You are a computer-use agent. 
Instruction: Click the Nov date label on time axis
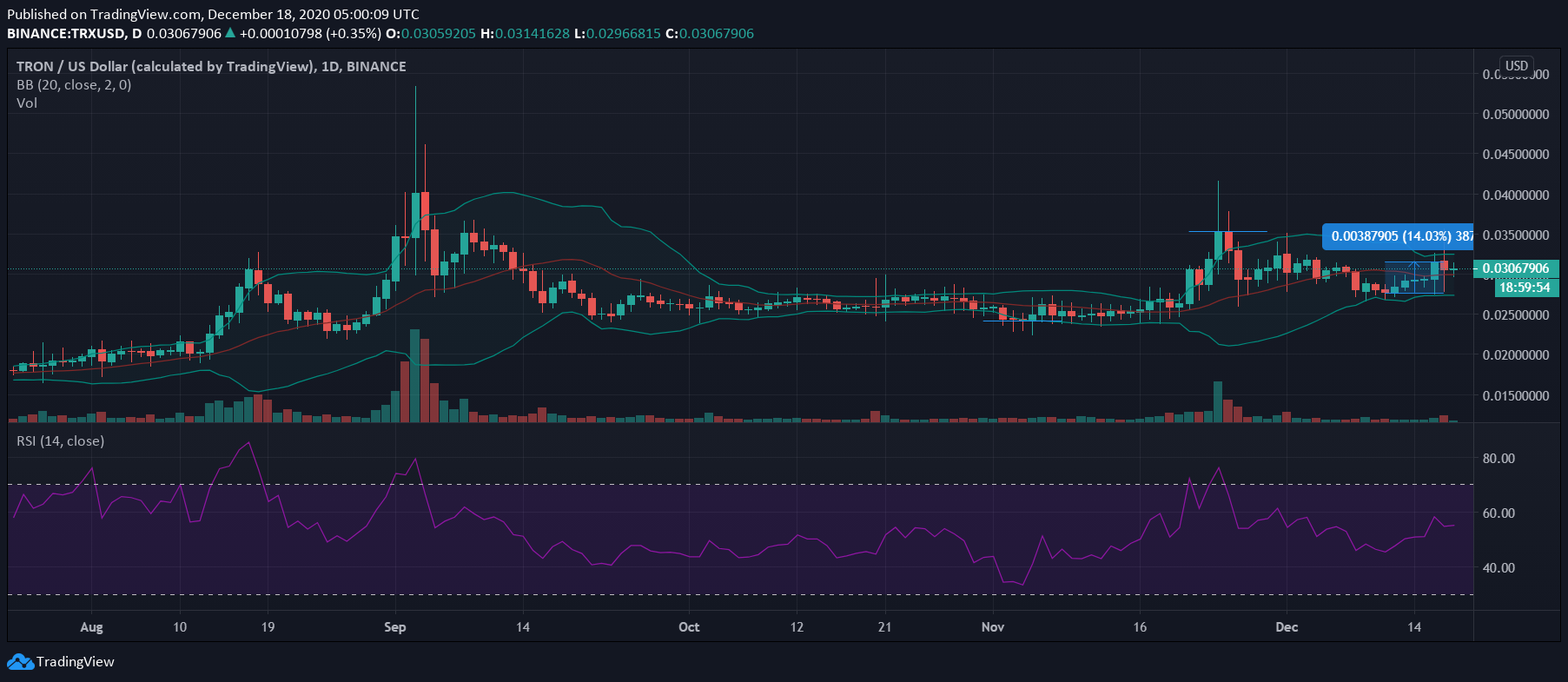coord(993,627)
